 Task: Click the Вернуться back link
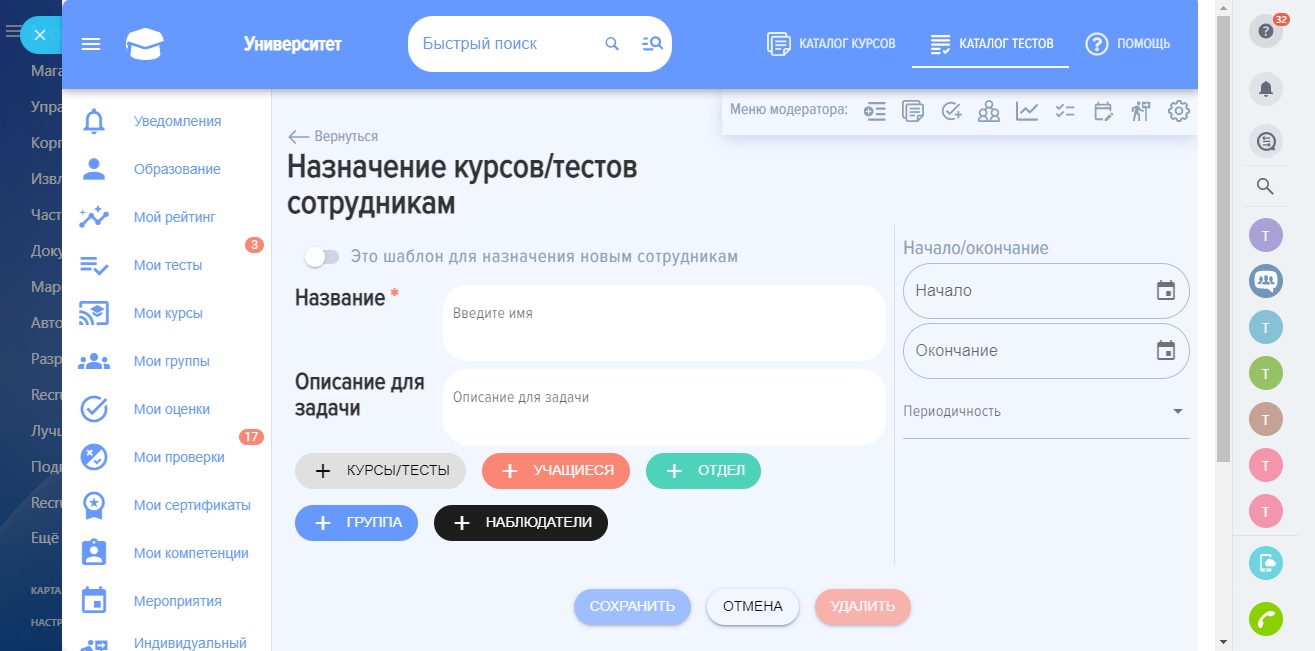[x=333, y=136]
